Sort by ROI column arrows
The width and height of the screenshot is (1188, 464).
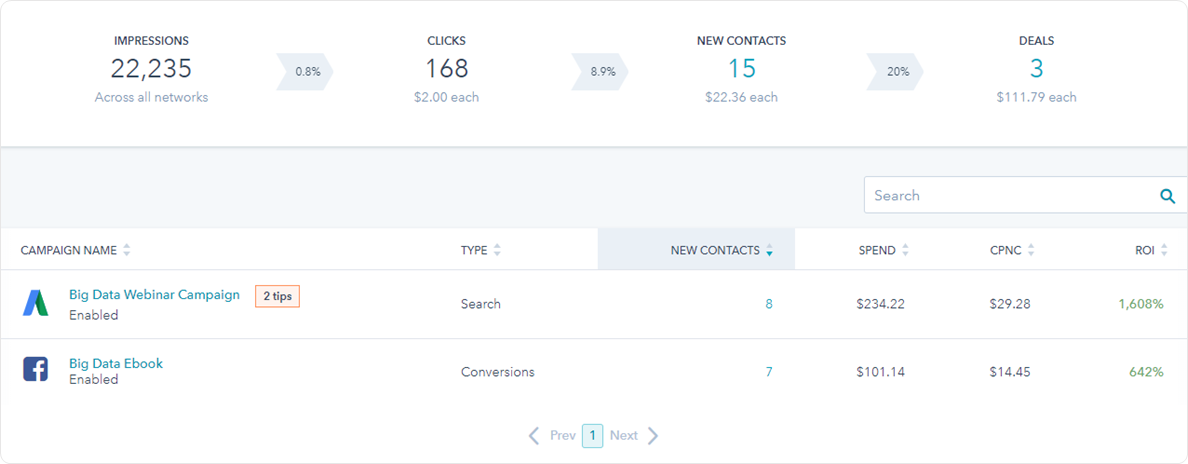pyautogui.click(x=1164, y=250)
